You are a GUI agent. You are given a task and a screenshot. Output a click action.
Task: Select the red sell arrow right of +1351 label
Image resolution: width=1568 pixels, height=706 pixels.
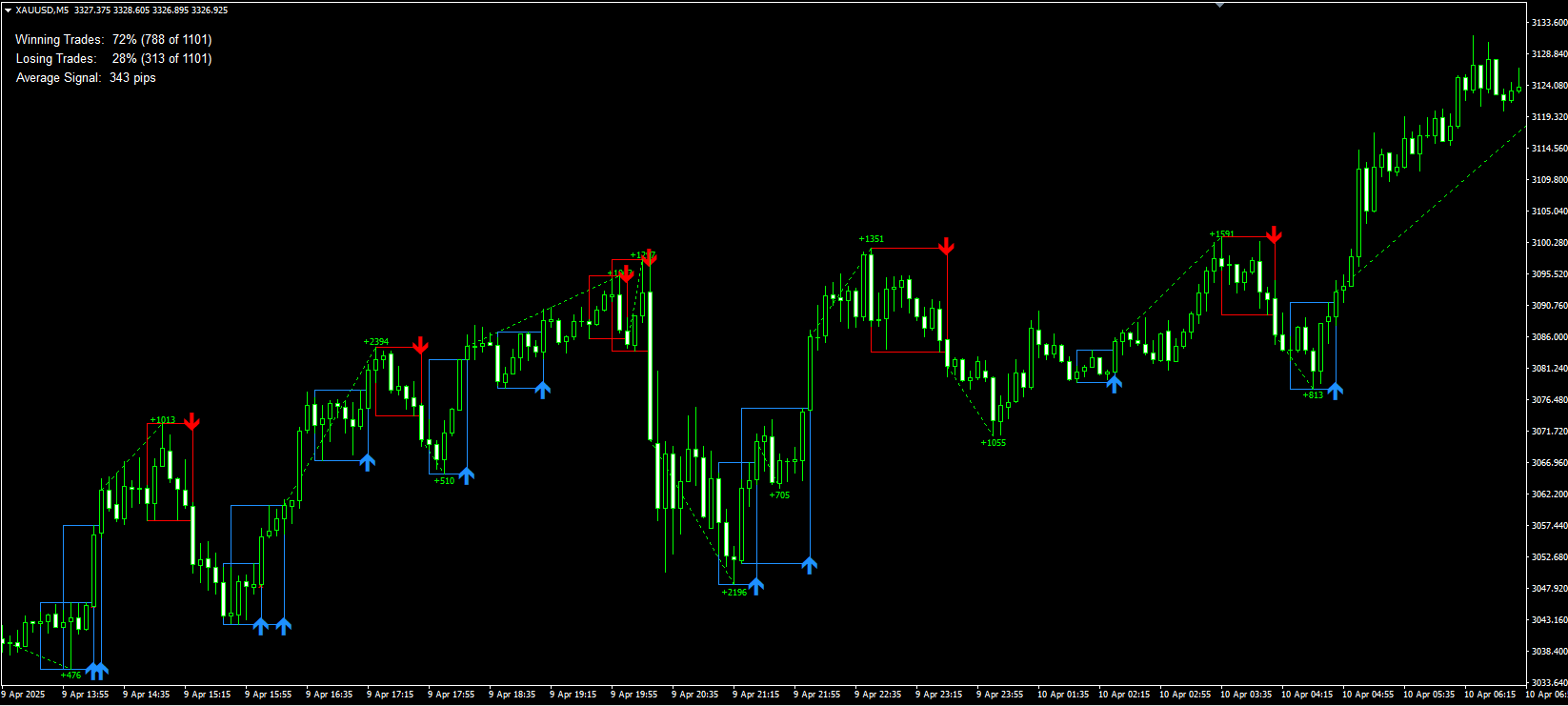pyautogui.click(x=946, y=247)
